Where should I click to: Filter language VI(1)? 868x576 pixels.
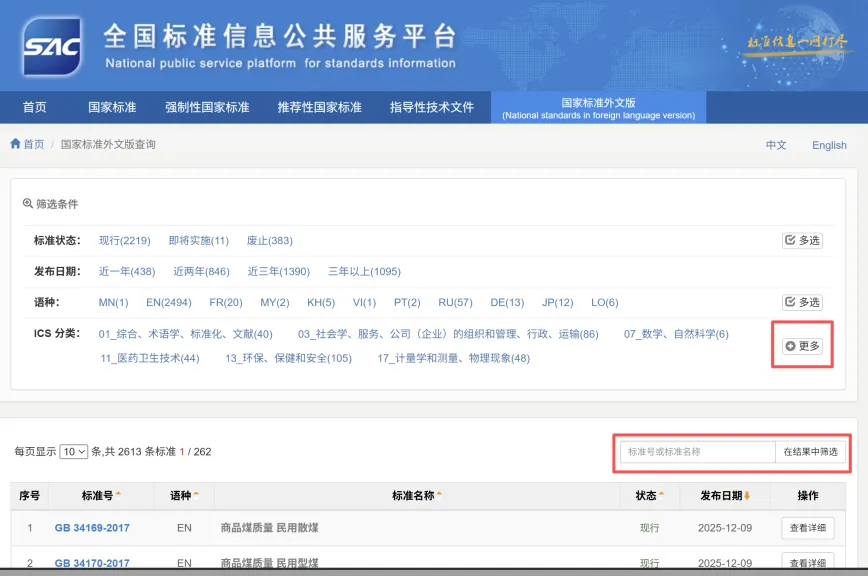tap(364, 302)
